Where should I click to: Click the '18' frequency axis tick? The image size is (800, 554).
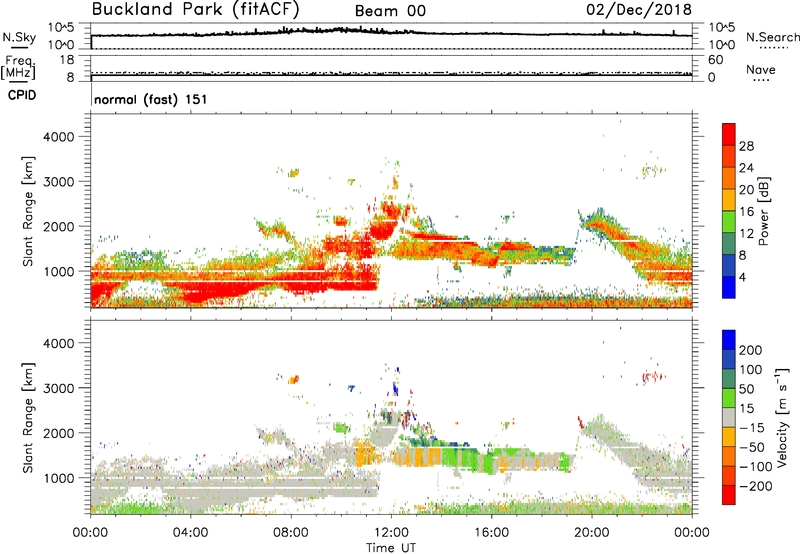67,60
